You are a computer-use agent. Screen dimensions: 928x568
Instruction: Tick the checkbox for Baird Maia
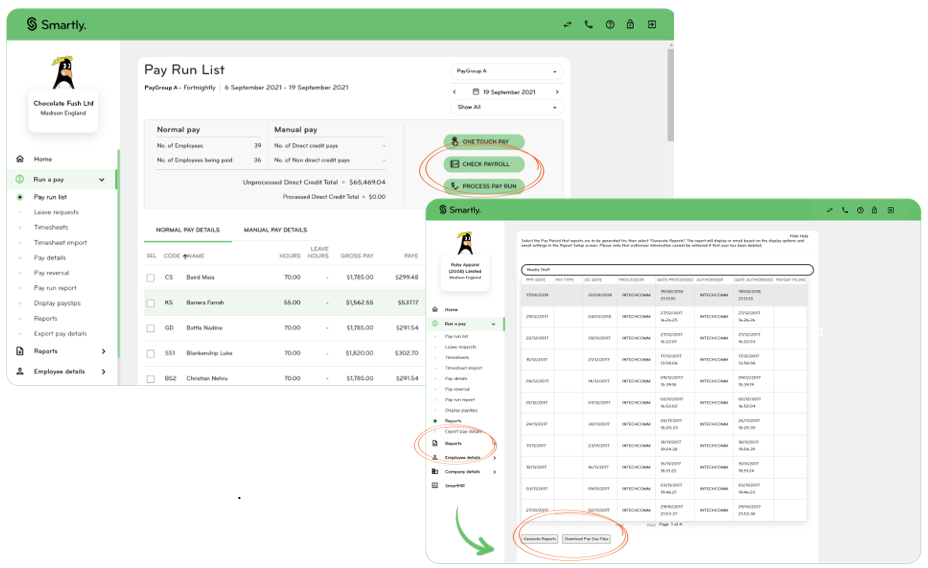coord(151,277)
